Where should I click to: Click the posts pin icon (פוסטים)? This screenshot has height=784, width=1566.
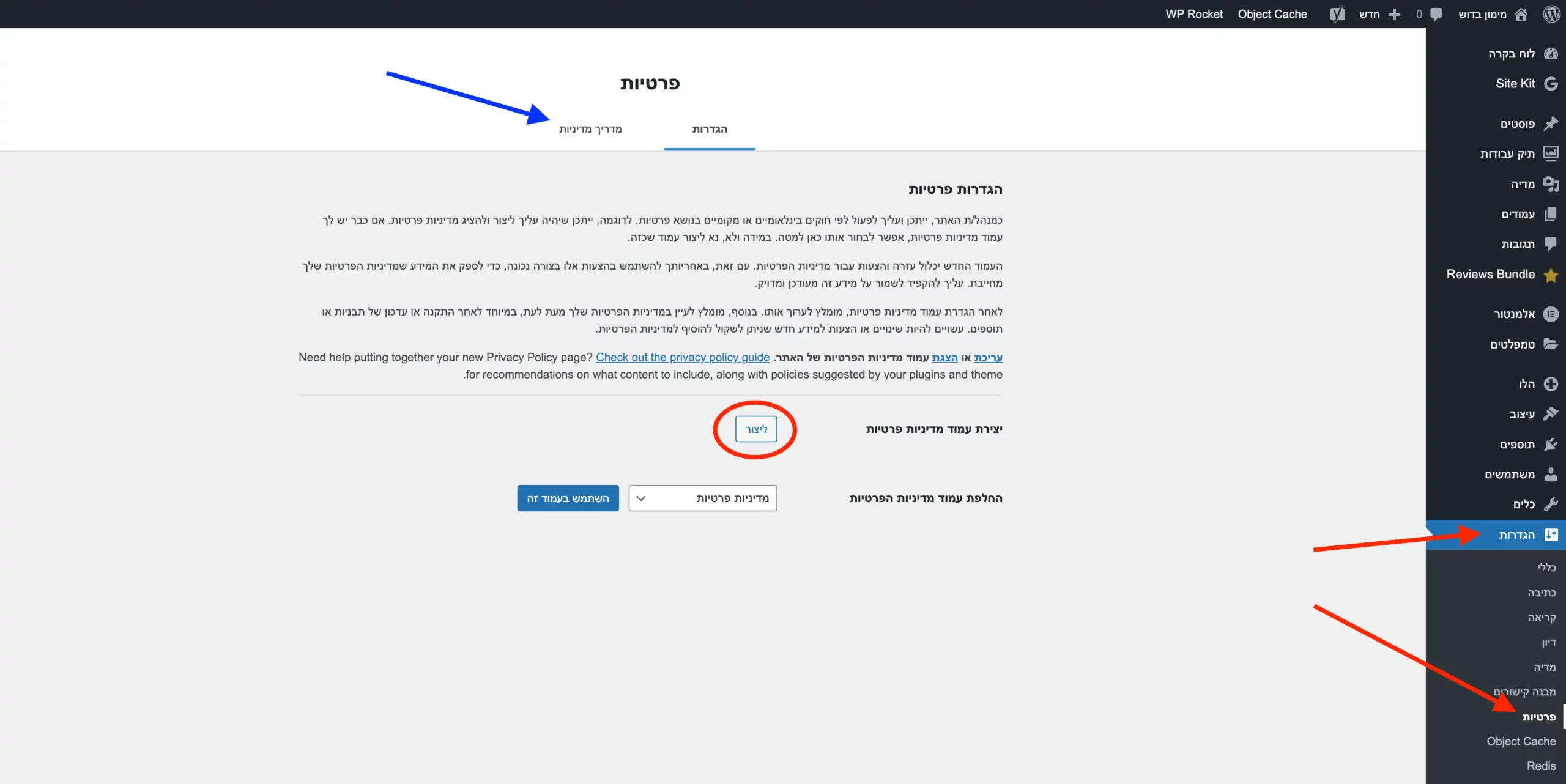[x=1551, y=124]
